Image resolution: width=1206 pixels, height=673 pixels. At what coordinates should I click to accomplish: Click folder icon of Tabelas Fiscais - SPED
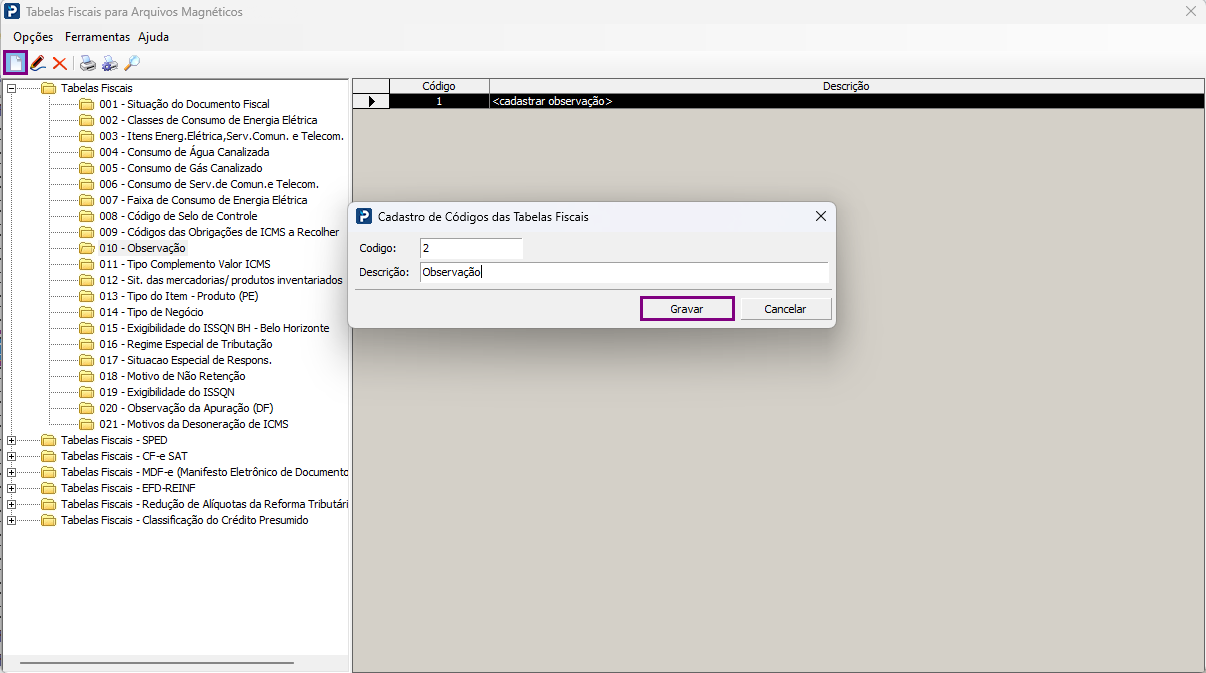pos(48,440)
